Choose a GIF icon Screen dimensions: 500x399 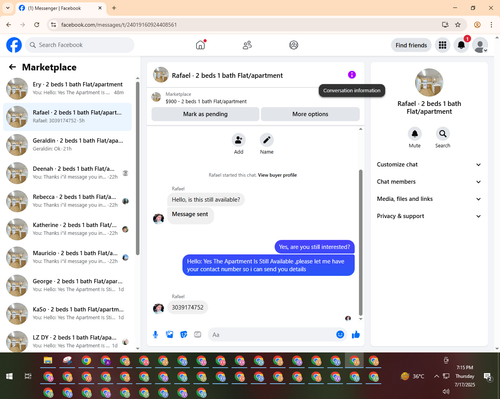198,334
